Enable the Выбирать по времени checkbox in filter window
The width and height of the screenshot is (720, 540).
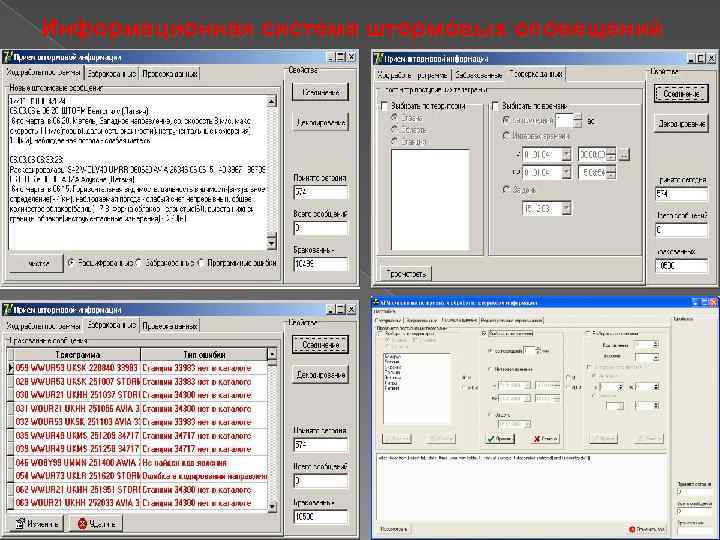(x=495, y=106)
